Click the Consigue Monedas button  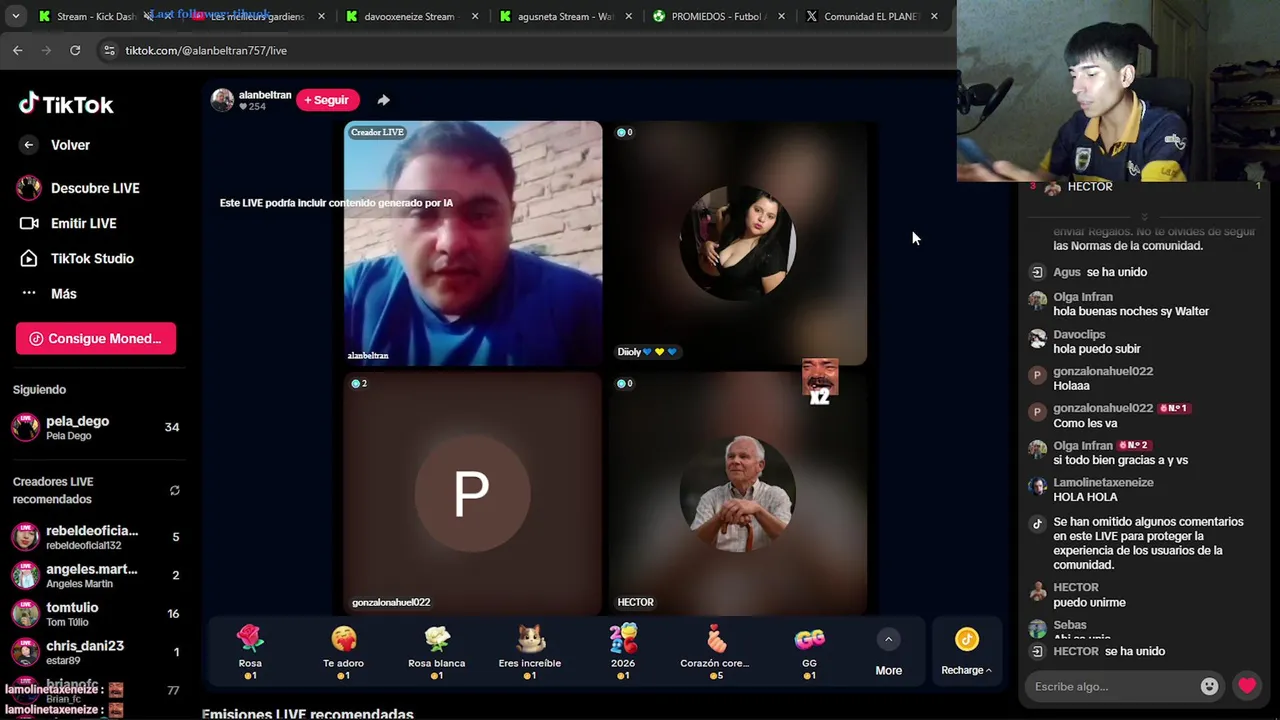click(x=96, y=338)
